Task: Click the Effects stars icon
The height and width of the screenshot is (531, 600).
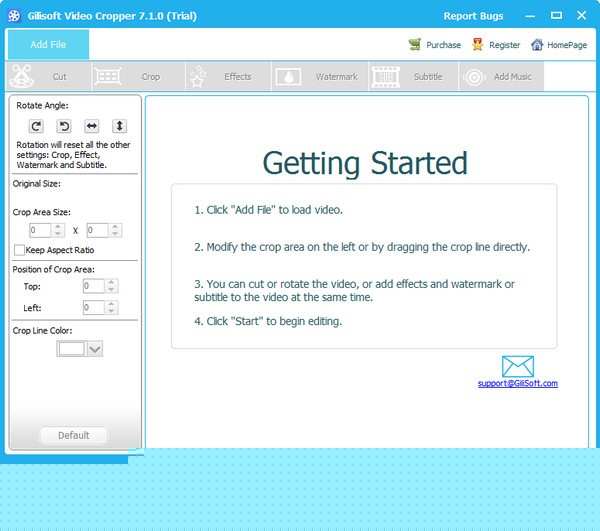Action: (198, 76)
